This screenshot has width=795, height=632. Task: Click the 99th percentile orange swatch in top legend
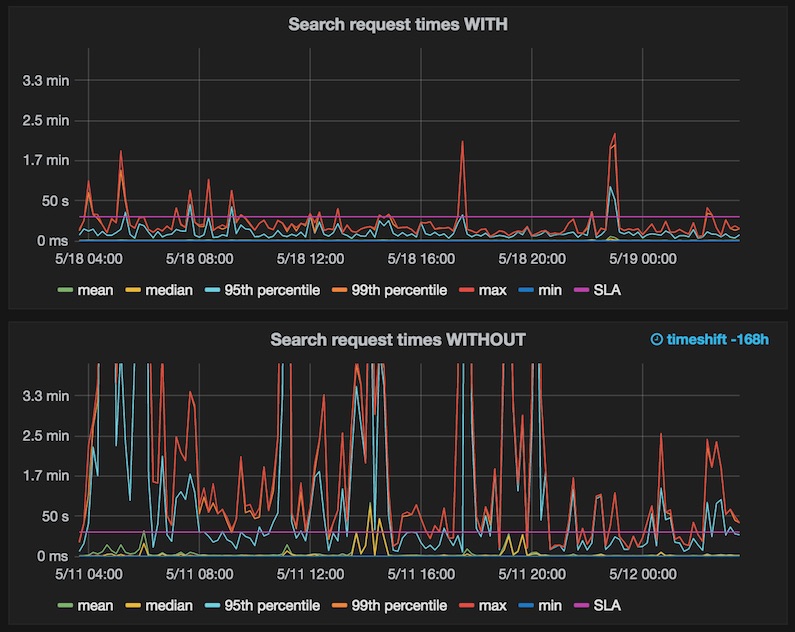tap(339, 290)
